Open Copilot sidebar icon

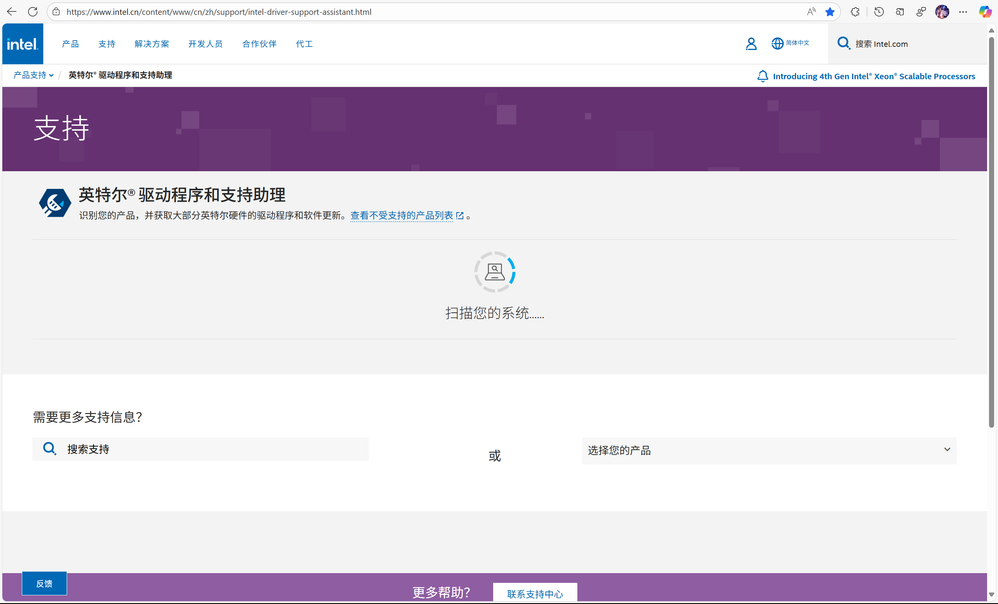tap(985, 11)
